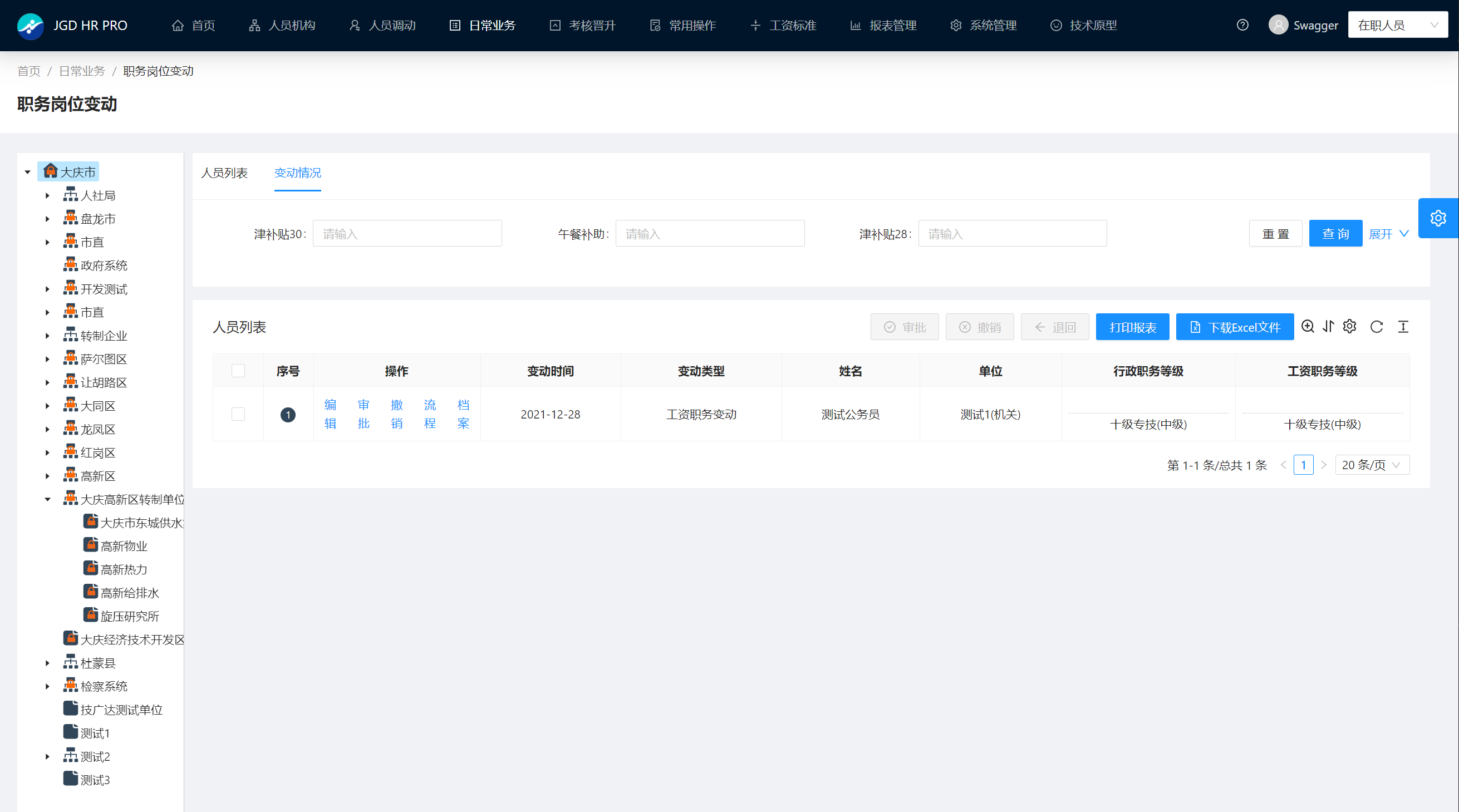Click the 撤销 link in row 1

[x=397, y=414]
